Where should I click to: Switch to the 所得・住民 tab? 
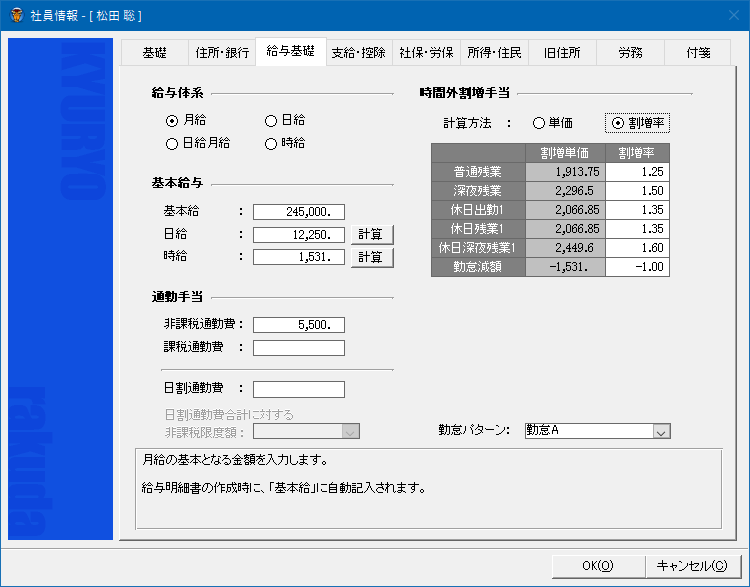click(x=494, y=53)
